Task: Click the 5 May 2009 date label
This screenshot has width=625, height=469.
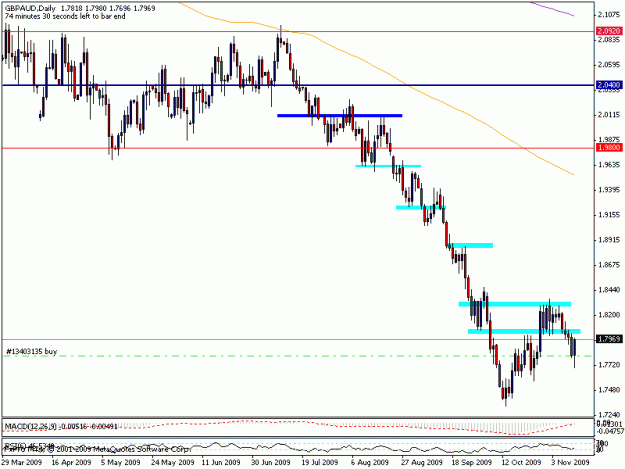Action: (121, 462)
